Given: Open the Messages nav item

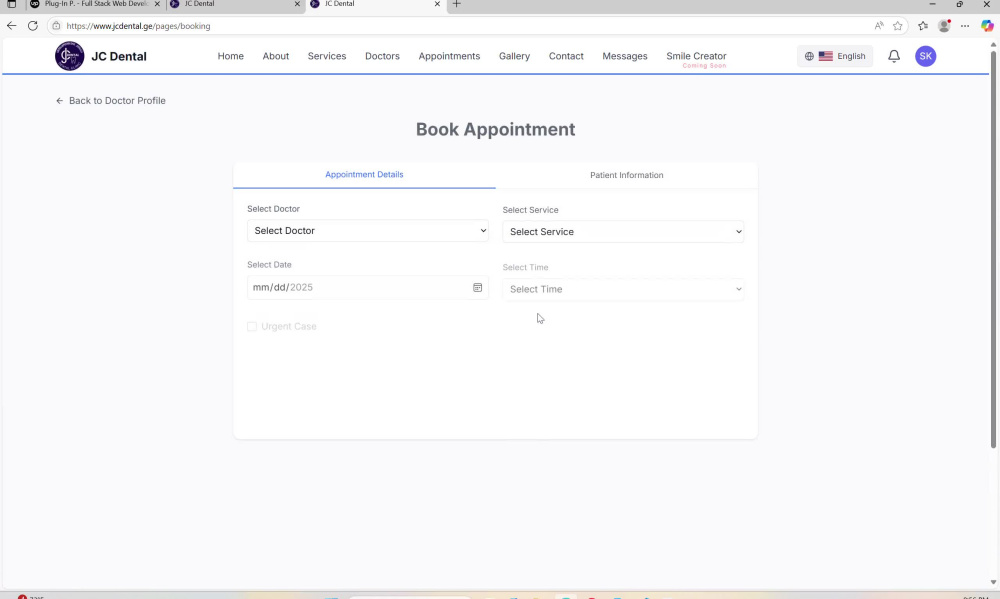Looking at the screenshot, I should click(624, 56).
